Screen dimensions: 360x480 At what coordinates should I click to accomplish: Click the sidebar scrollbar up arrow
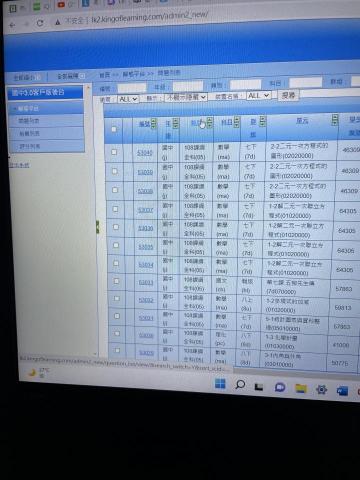[x=89, y=88]
